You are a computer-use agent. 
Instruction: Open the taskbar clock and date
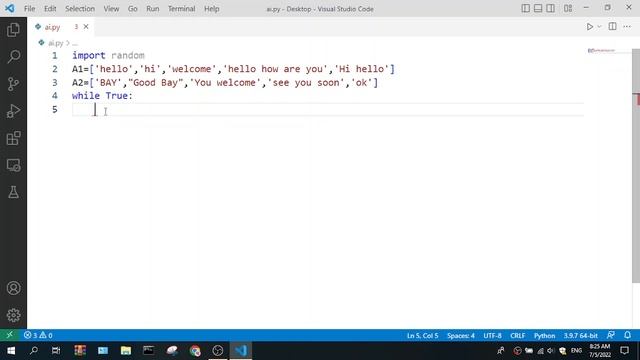click(600, 351)
